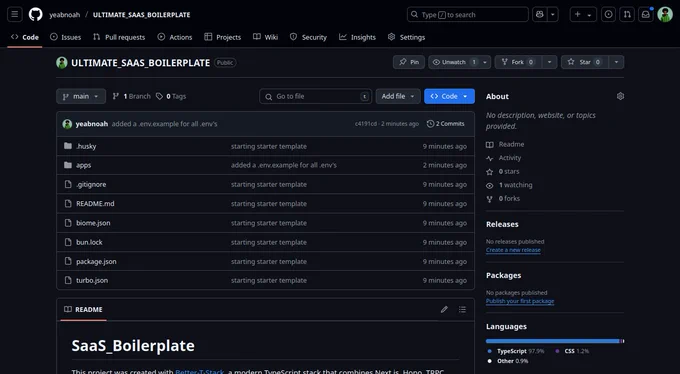Open the README outline list icon

[x=462, y=309]
